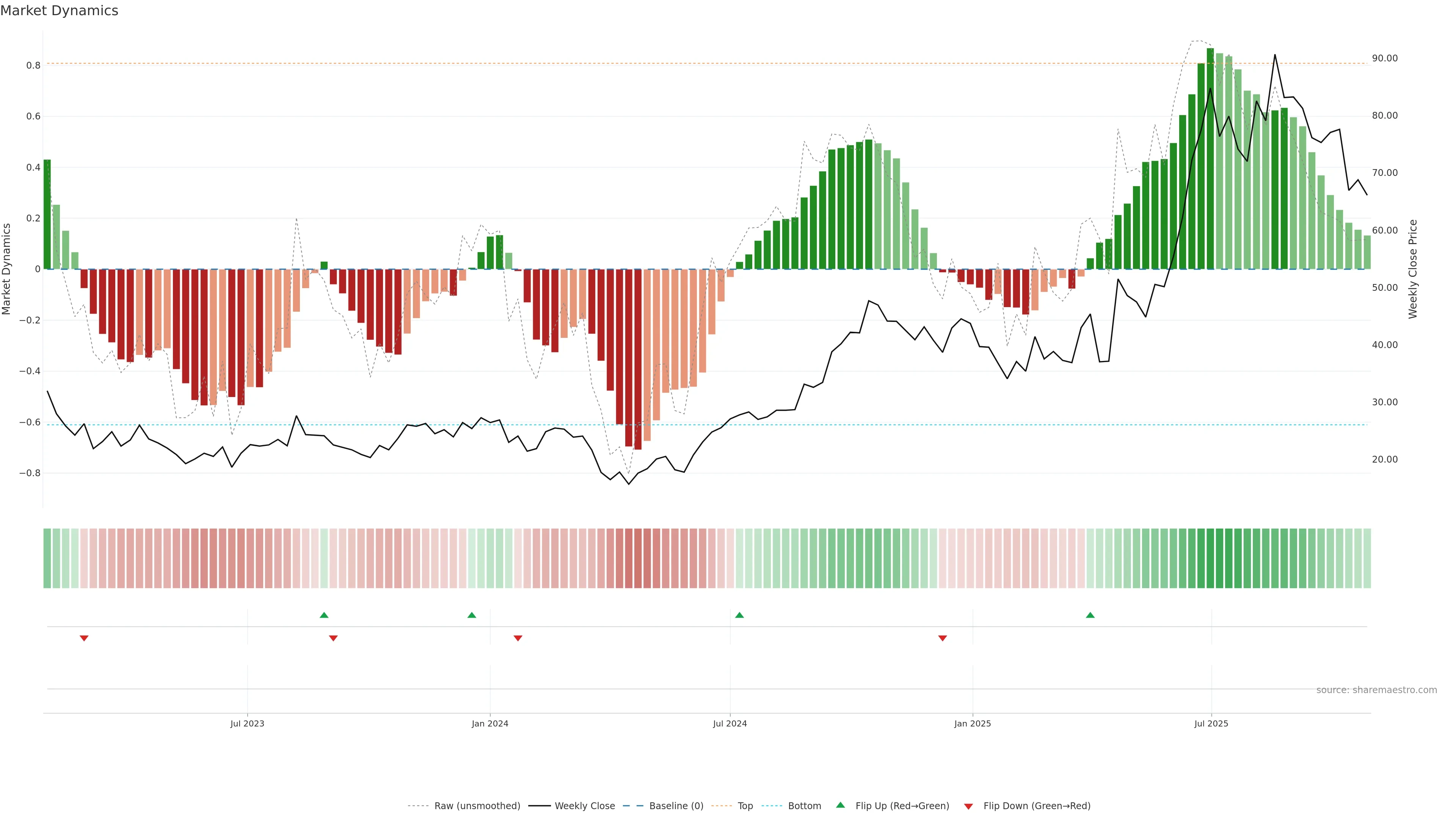Click the green flip-up marker near Jul 2024

pos(739,615)
